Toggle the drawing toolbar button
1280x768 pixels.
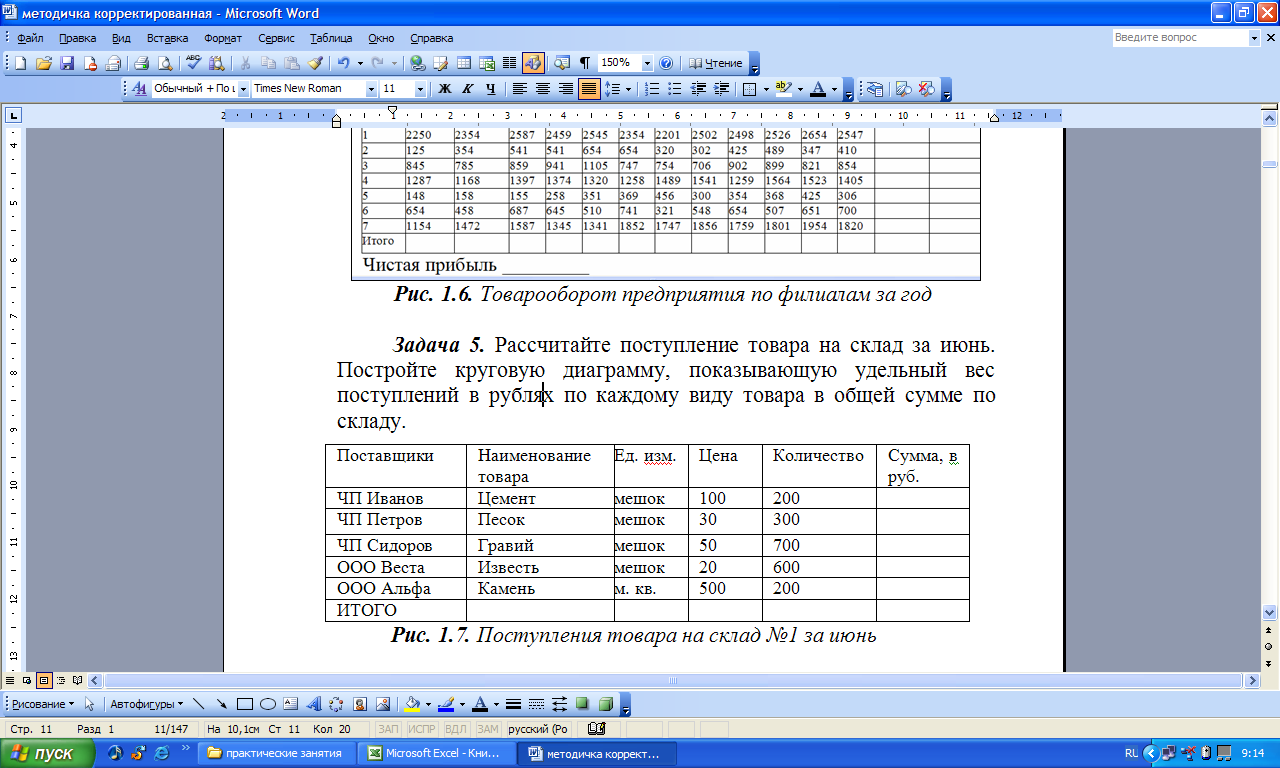click(x=533, y=62)
